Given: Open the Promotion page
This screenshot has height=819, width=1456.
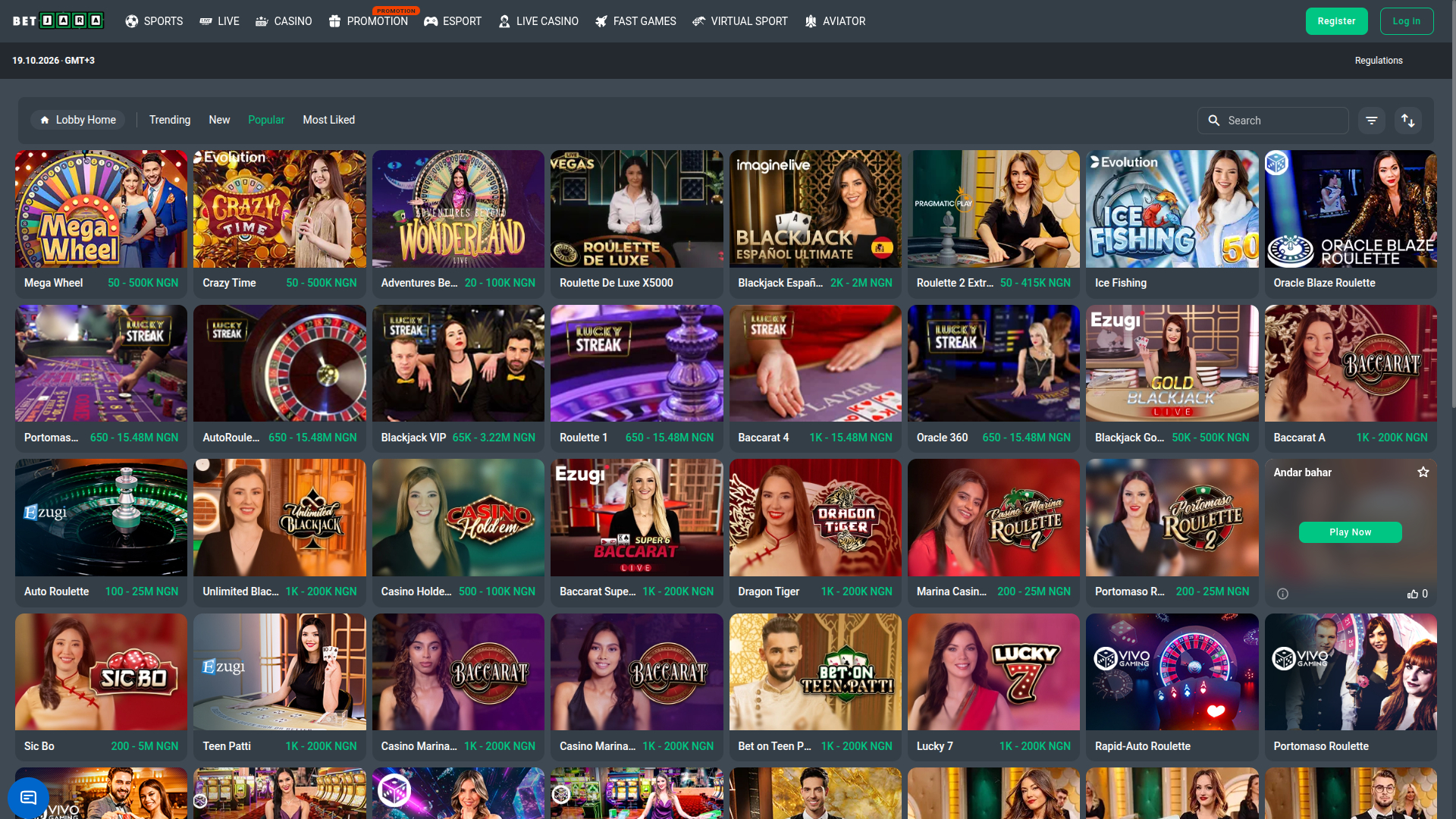Looking at the screenshot, I should [369, 21].
